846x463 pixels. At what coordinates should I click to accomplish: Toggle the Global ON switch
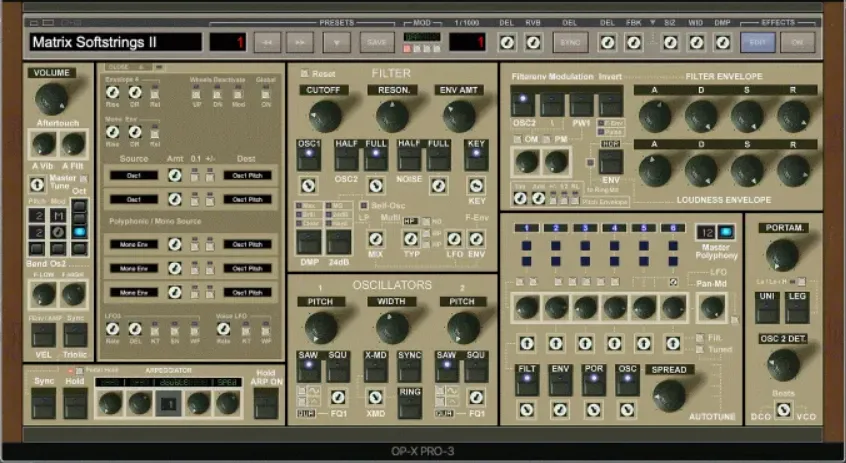265,94
